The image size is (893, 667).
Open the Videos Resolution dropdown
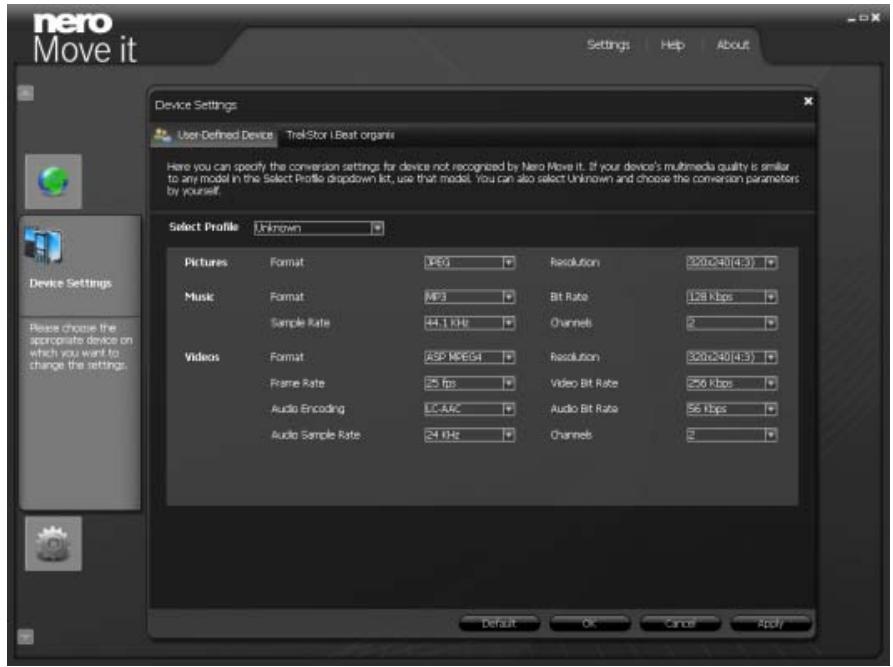pyautogui.click(x=732, y=357)
